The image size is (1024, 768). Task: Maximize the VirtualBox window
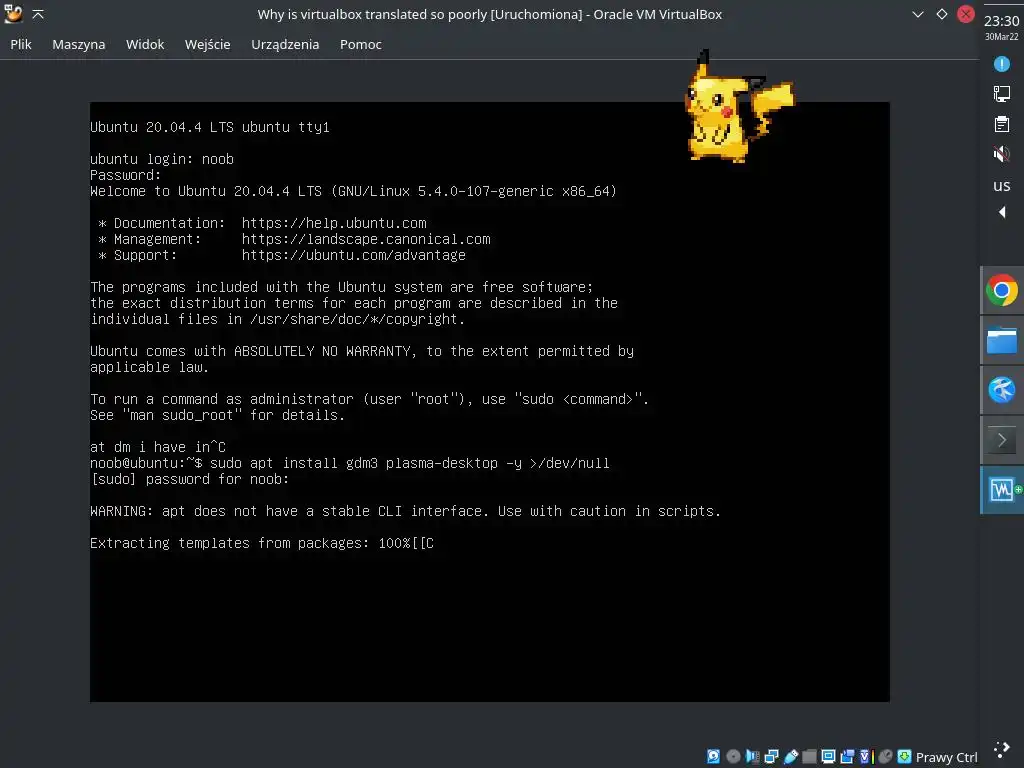(x=942, y=14)
